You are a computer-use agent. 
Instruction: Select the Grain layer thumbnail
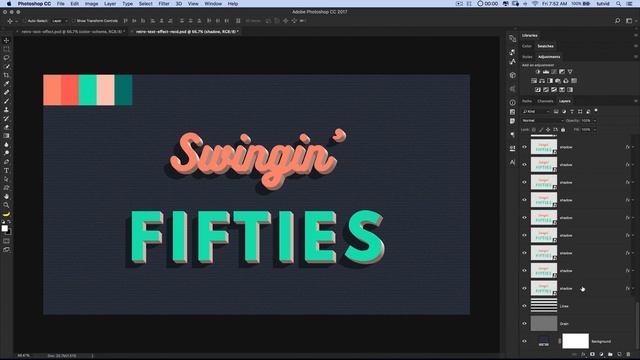coord(544,323)
